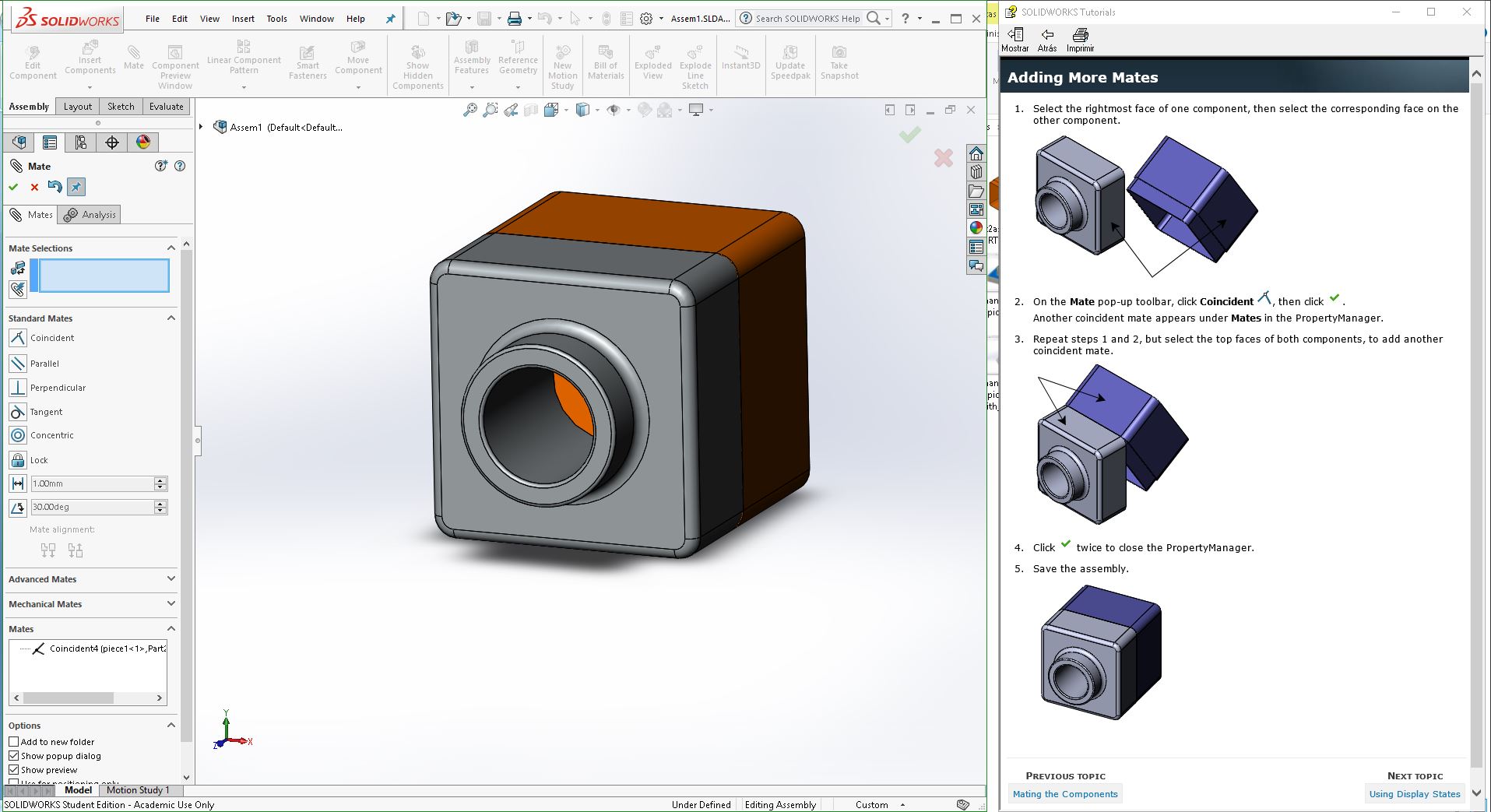Open Insert Components dropdown arrow

pyautogui.click(x=90, y=86)
